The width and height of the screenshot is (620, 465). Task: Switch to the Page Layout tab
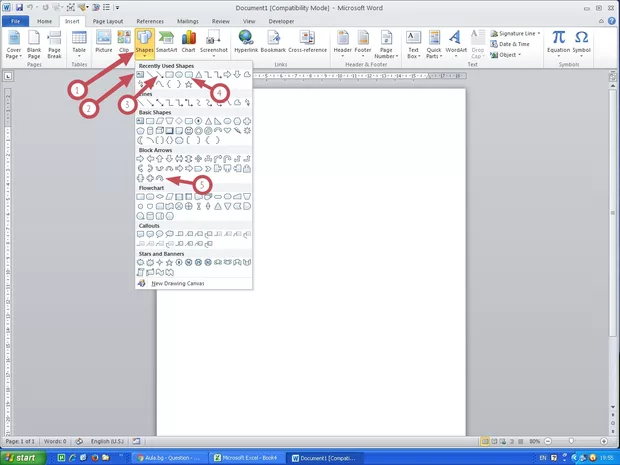[x=108, y=21]
